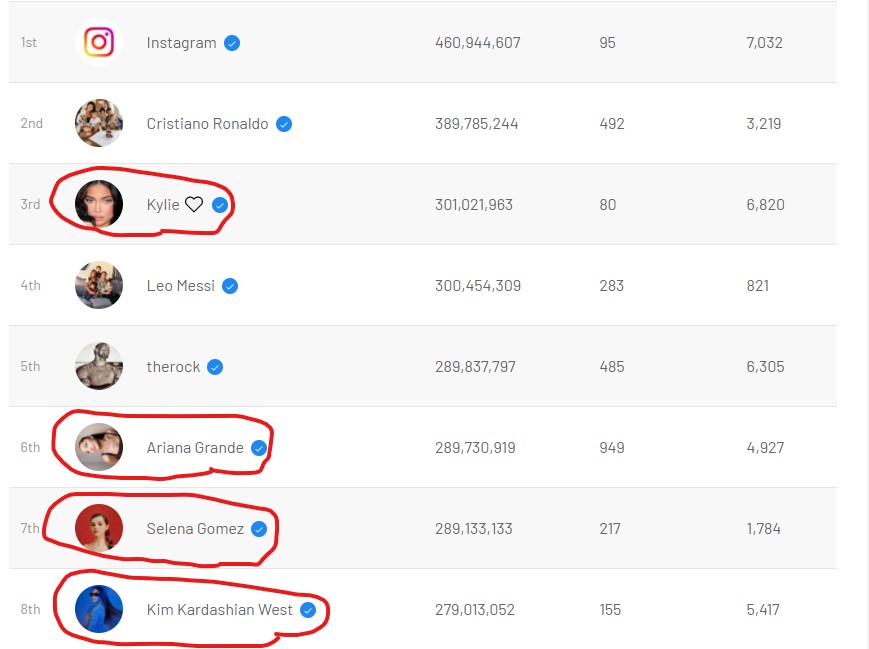Click Ariana Grande's verified checkmark
The height and width of the screenshot is (649, 869).
coord(259,448)
